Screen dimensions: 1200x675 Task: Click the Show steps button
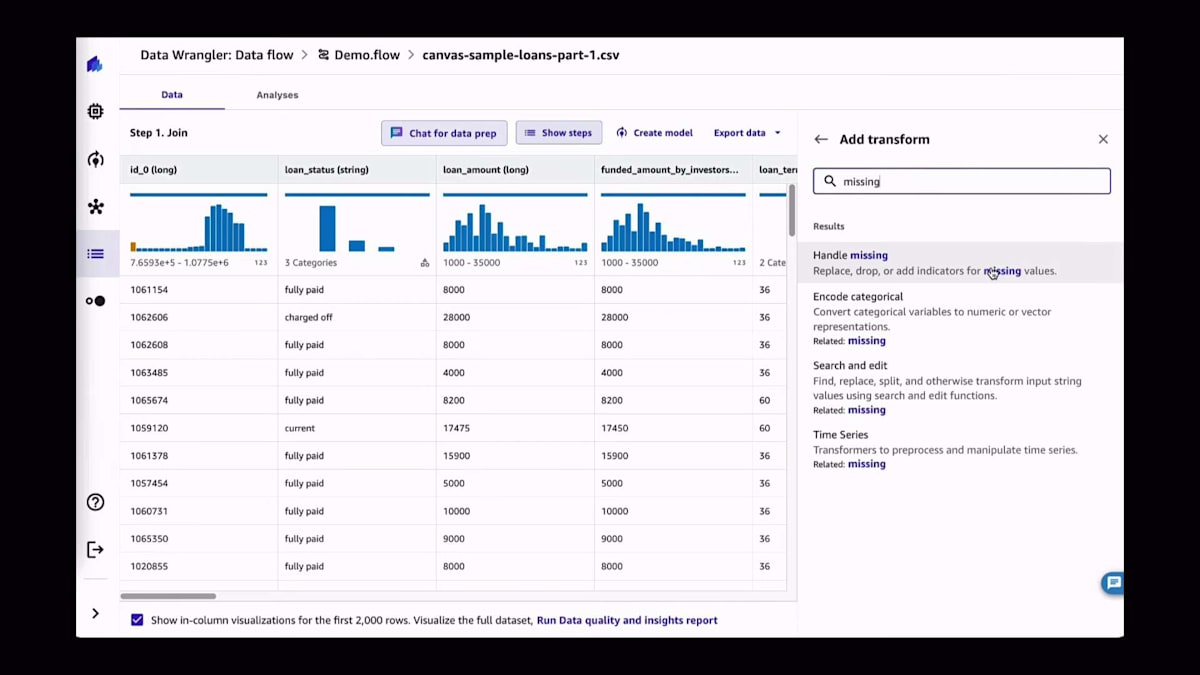click(558, 133)
